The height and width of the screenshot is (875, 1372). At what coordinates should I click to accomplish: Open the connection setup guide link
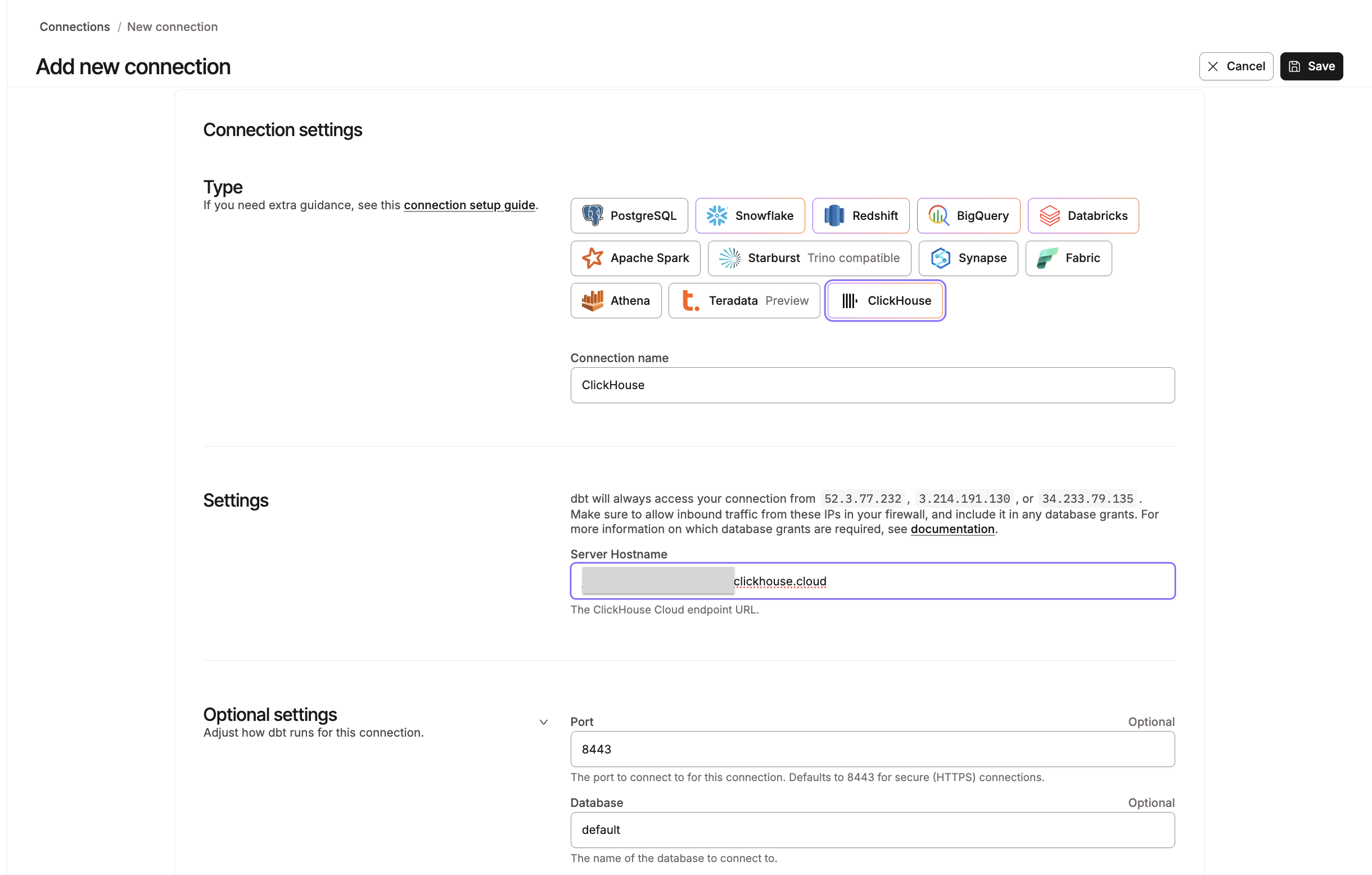[x=470, y=205]
